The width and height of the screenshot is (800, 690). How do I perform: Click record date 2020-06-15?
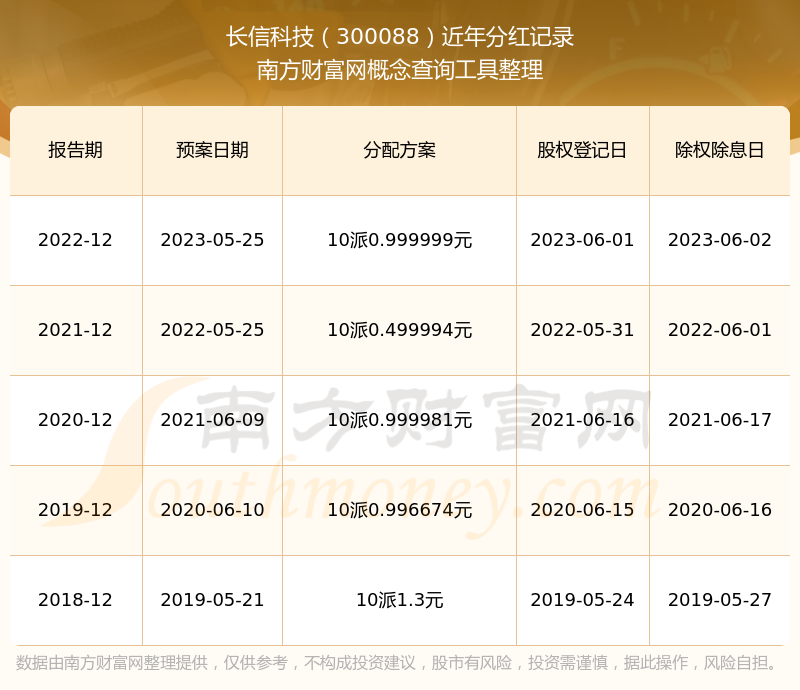(x=582, y=509)
